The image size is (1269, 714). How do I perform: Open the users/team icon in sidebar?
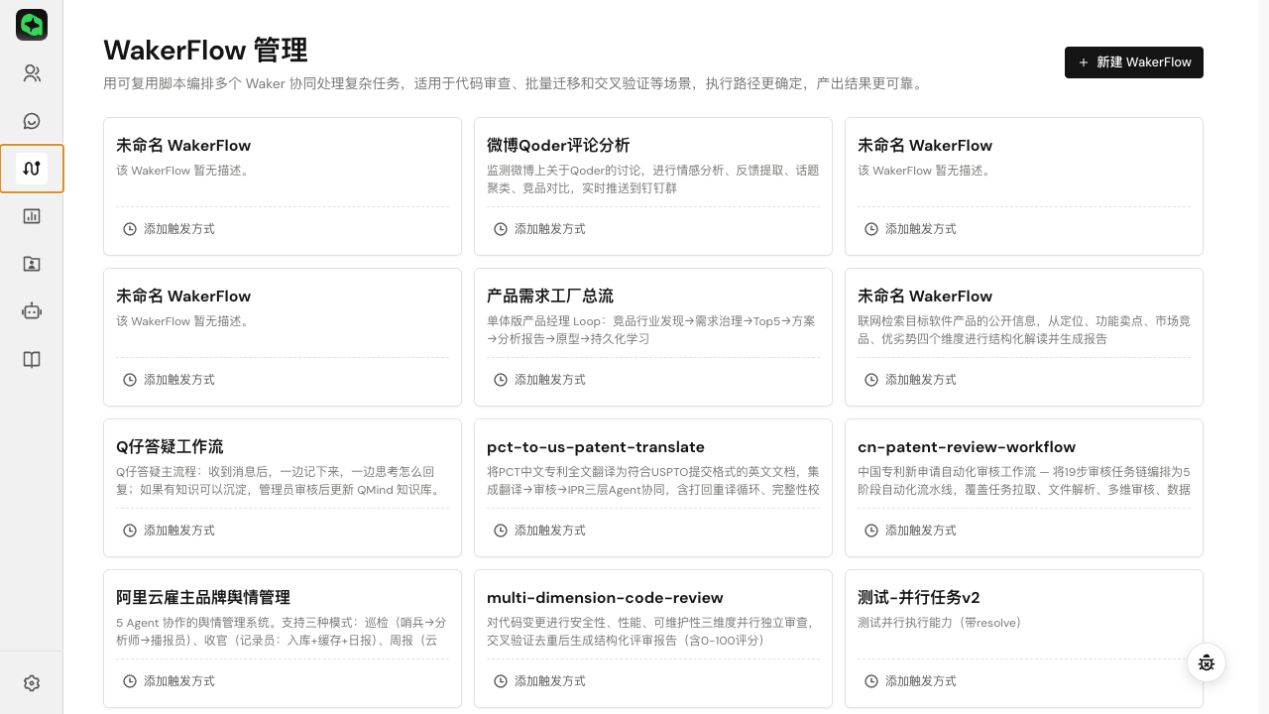pyautogui.click(x=31, y=73)
